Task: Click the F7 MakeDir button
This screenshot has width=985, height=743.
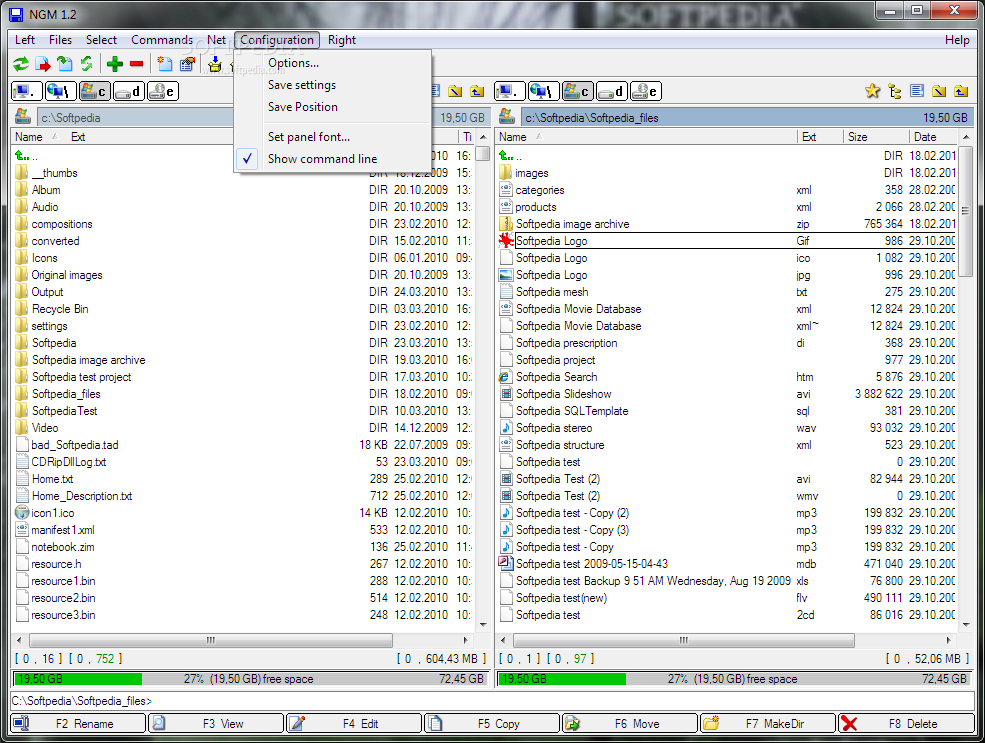Action: point(768,723)
